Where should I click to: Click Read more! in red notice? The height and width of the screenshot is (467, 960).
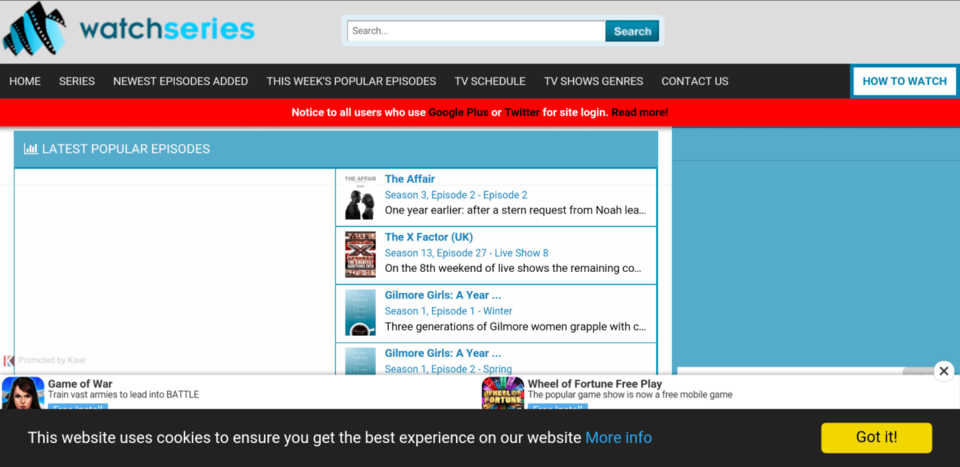click(640, 113)
